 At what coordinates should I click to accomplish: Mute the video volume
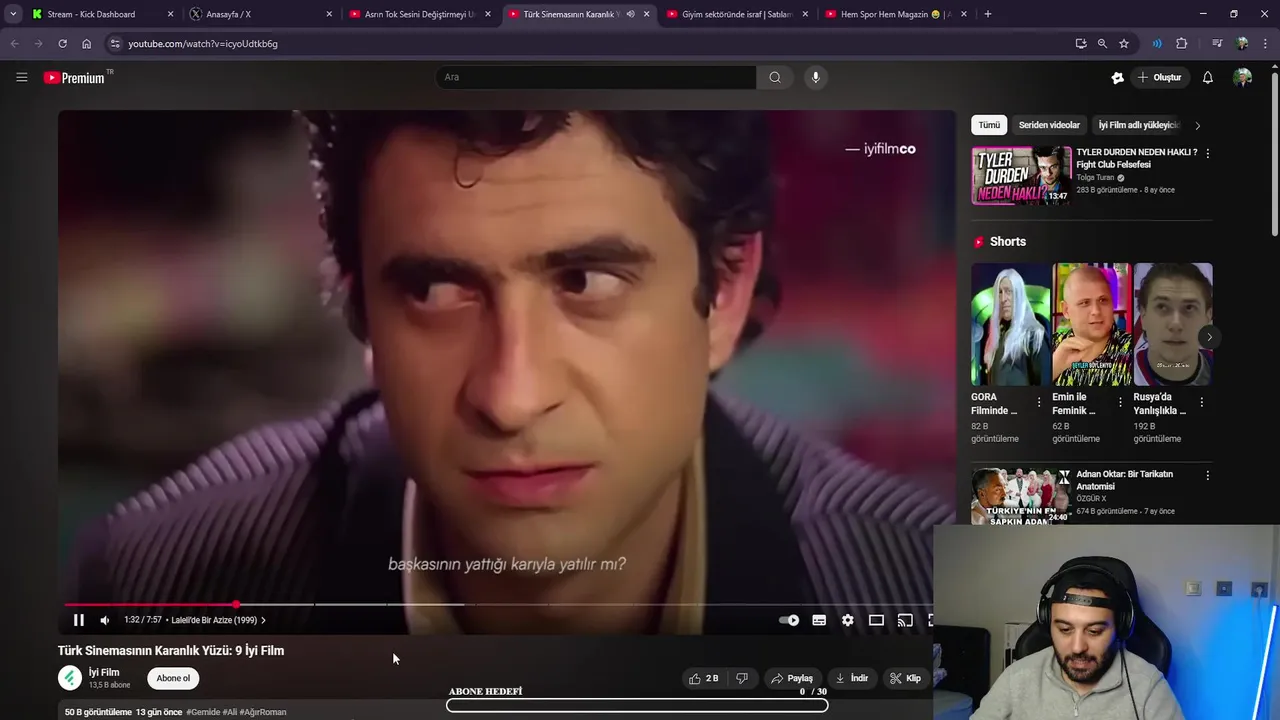104,620
